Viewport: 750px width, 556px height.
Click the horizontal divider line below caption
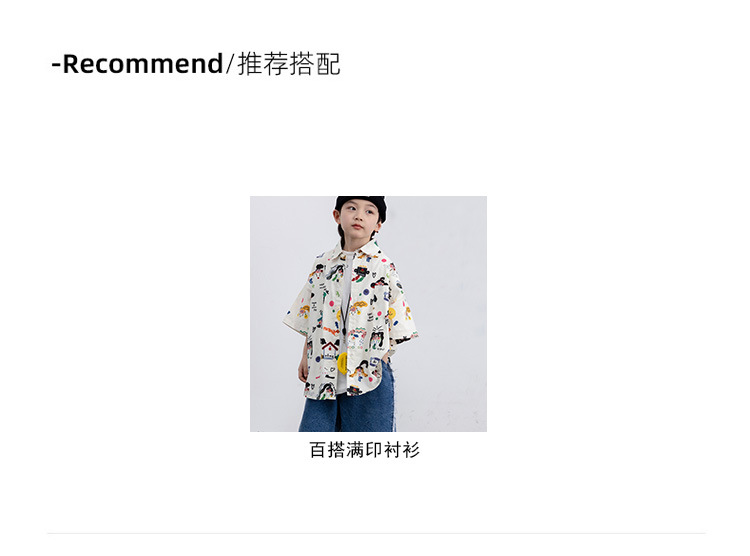click(x=376, y=533)
